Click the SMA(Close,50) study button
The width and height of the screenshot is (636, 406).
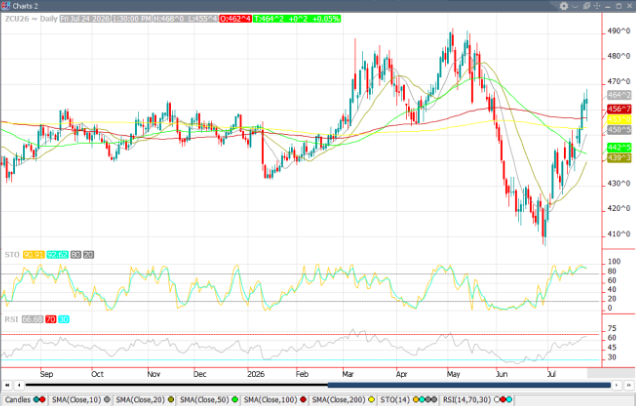pos(208,400)
